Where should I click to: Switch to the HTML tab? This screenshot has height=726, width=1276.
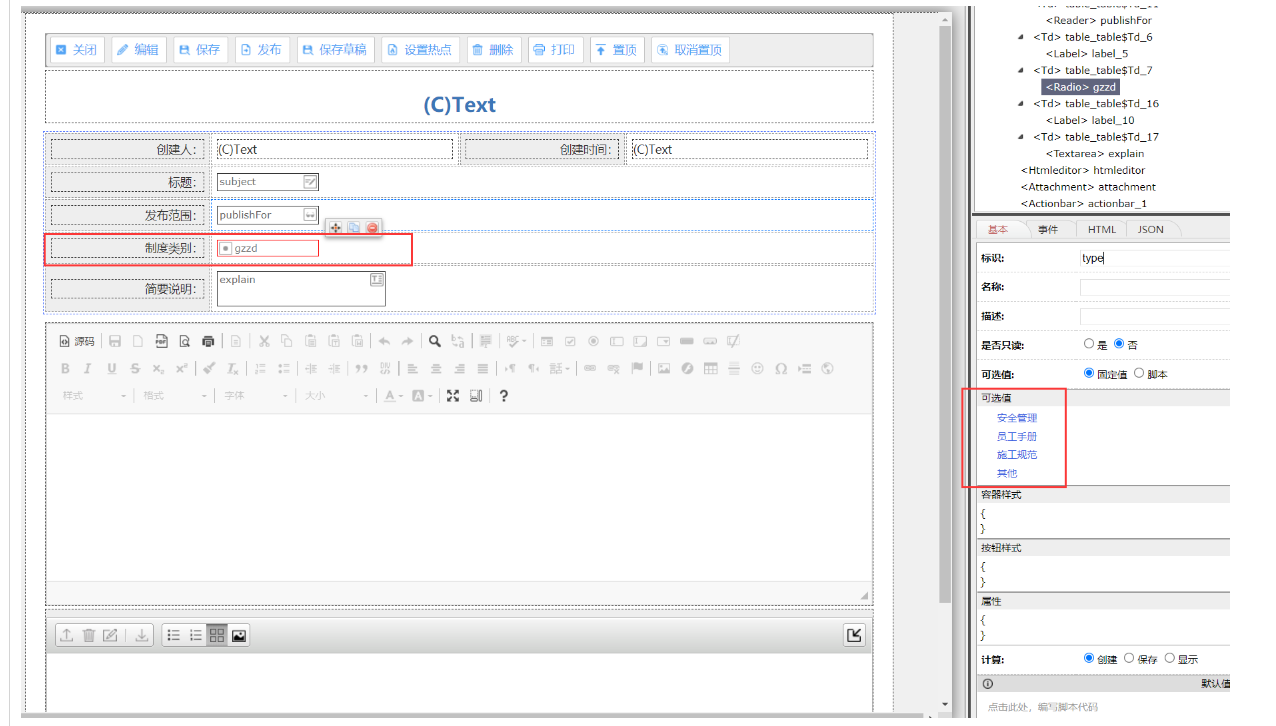(1101, 229)
